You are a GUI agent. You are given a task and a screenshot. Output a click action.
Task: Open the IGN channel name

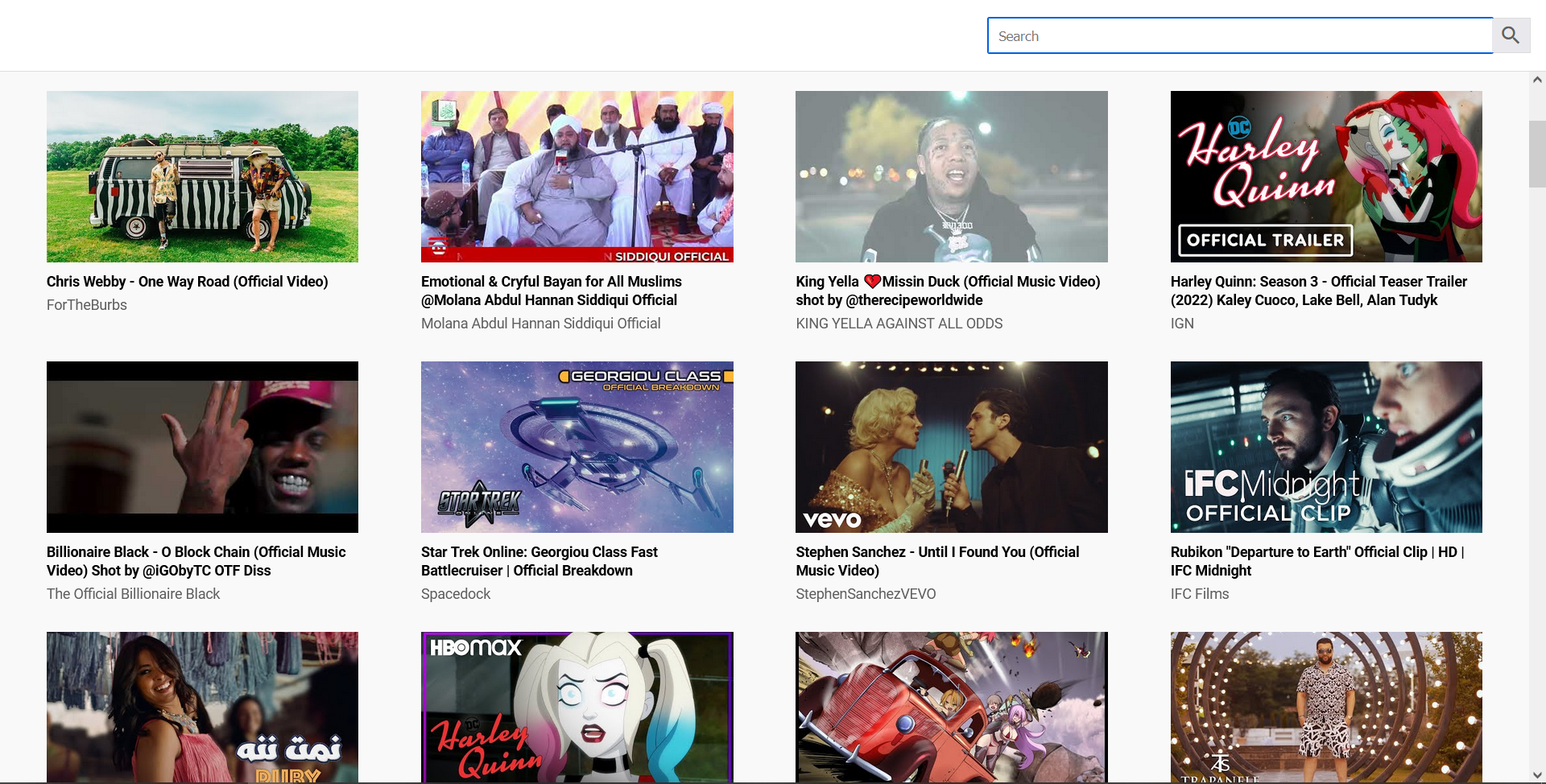(x=1182, y=324)
